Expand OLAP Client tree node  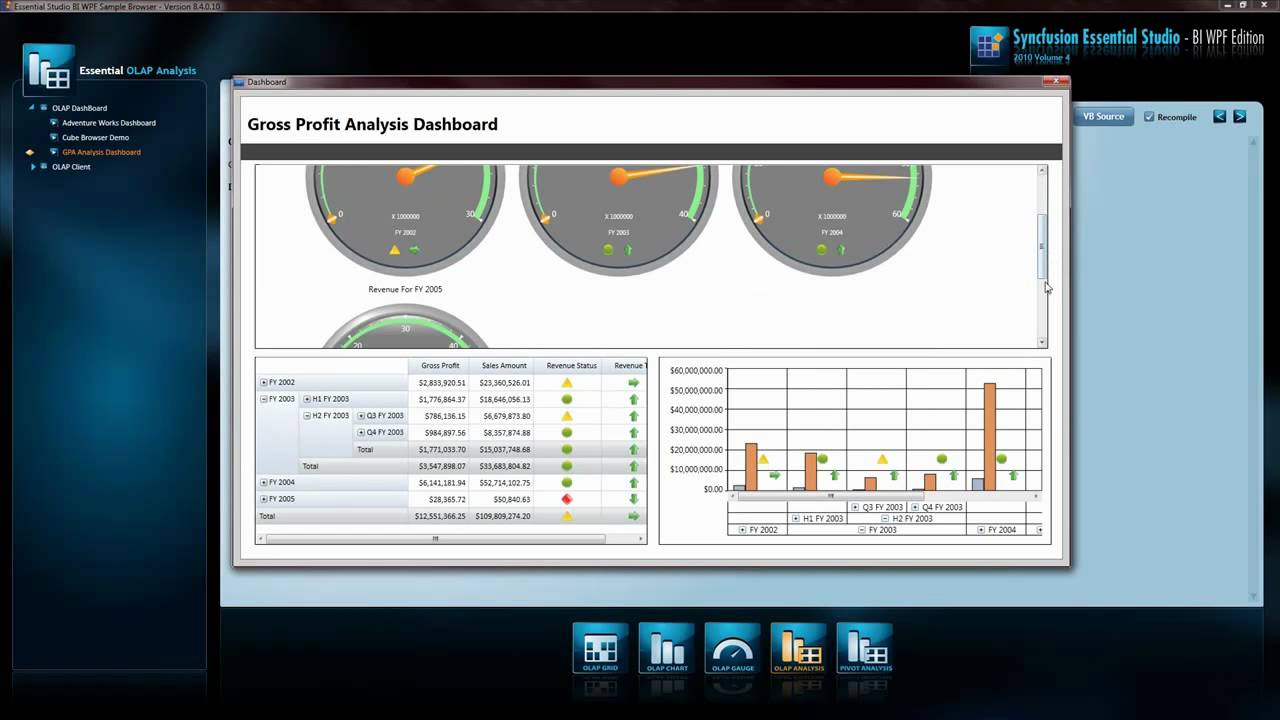(32, 167)
